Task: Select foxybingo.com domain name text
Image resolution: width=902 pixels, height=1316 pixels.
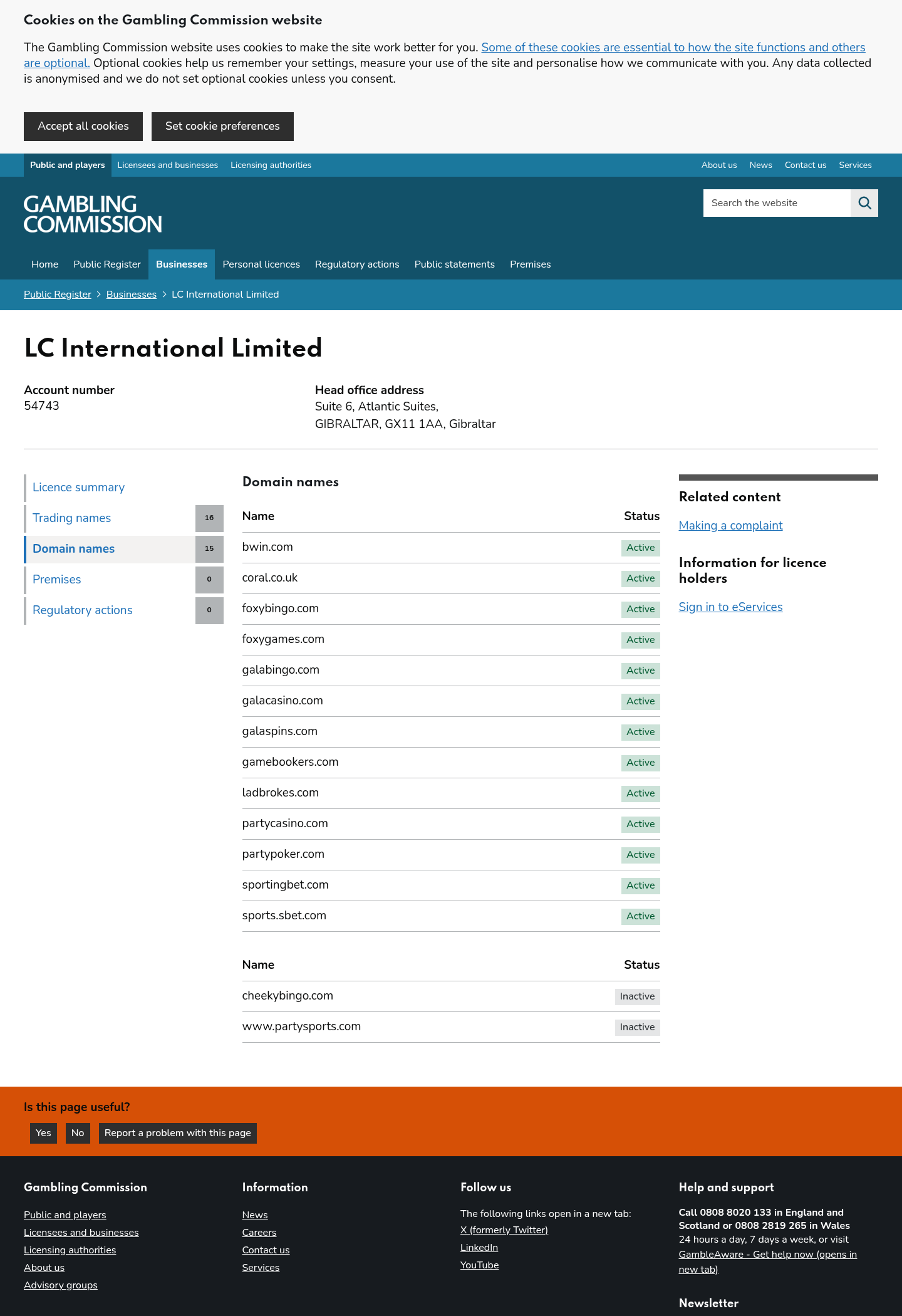Action: click(281, 608)
